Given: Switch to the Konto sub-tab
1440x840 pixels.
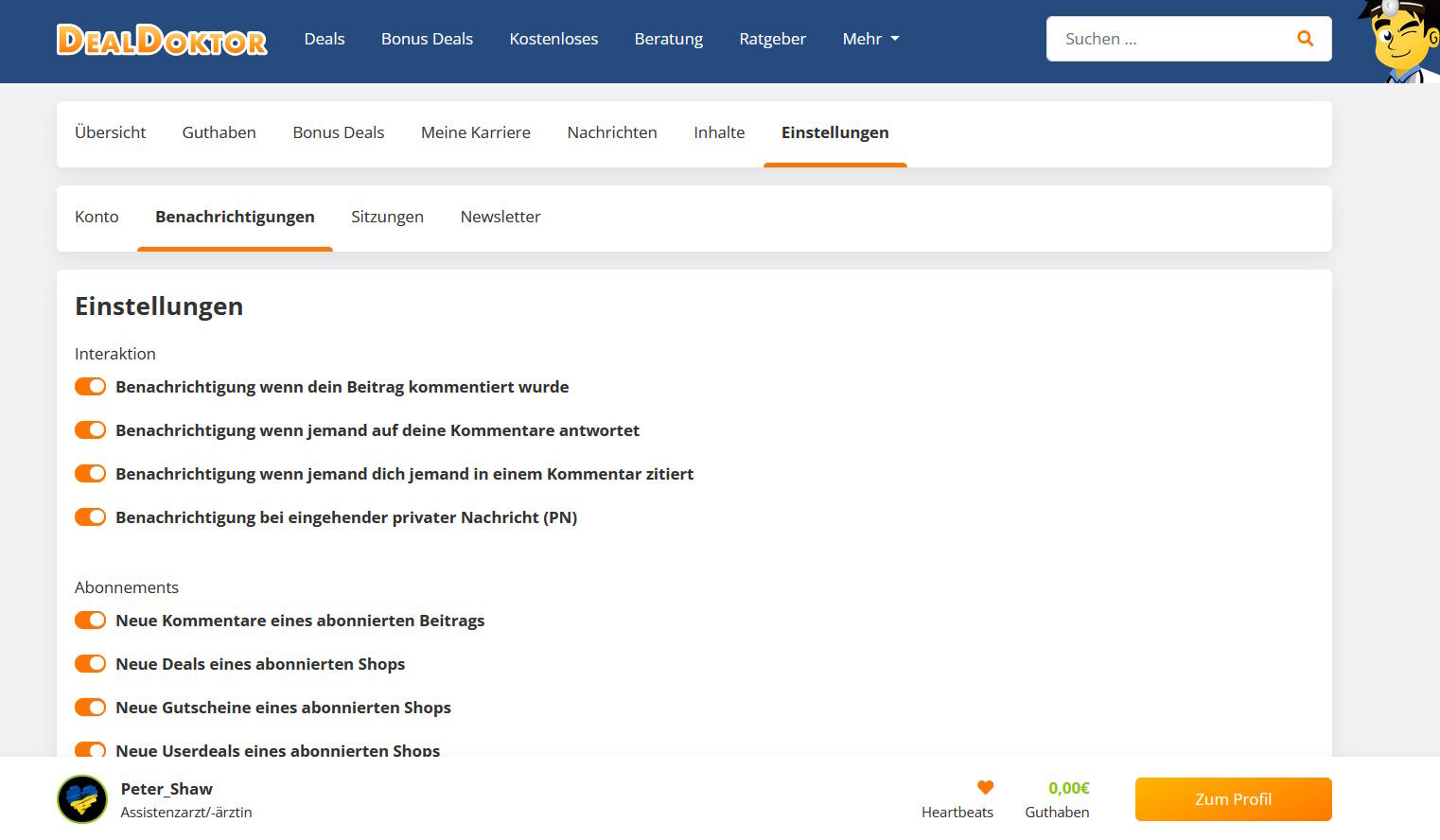Looking at the screenshot, I should click(x=97, y=217).
